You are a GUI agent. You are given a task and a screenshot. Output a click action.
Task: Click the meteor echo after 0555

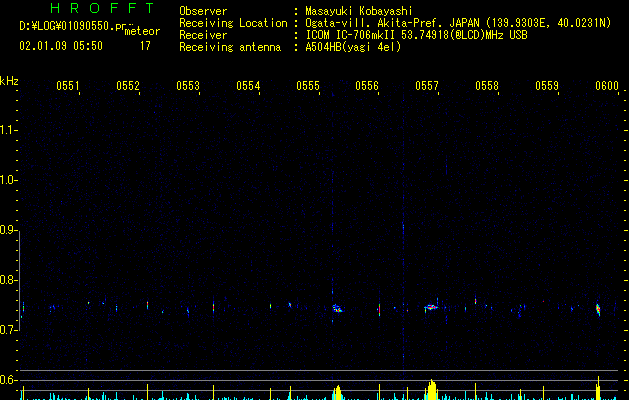(337, 309)
